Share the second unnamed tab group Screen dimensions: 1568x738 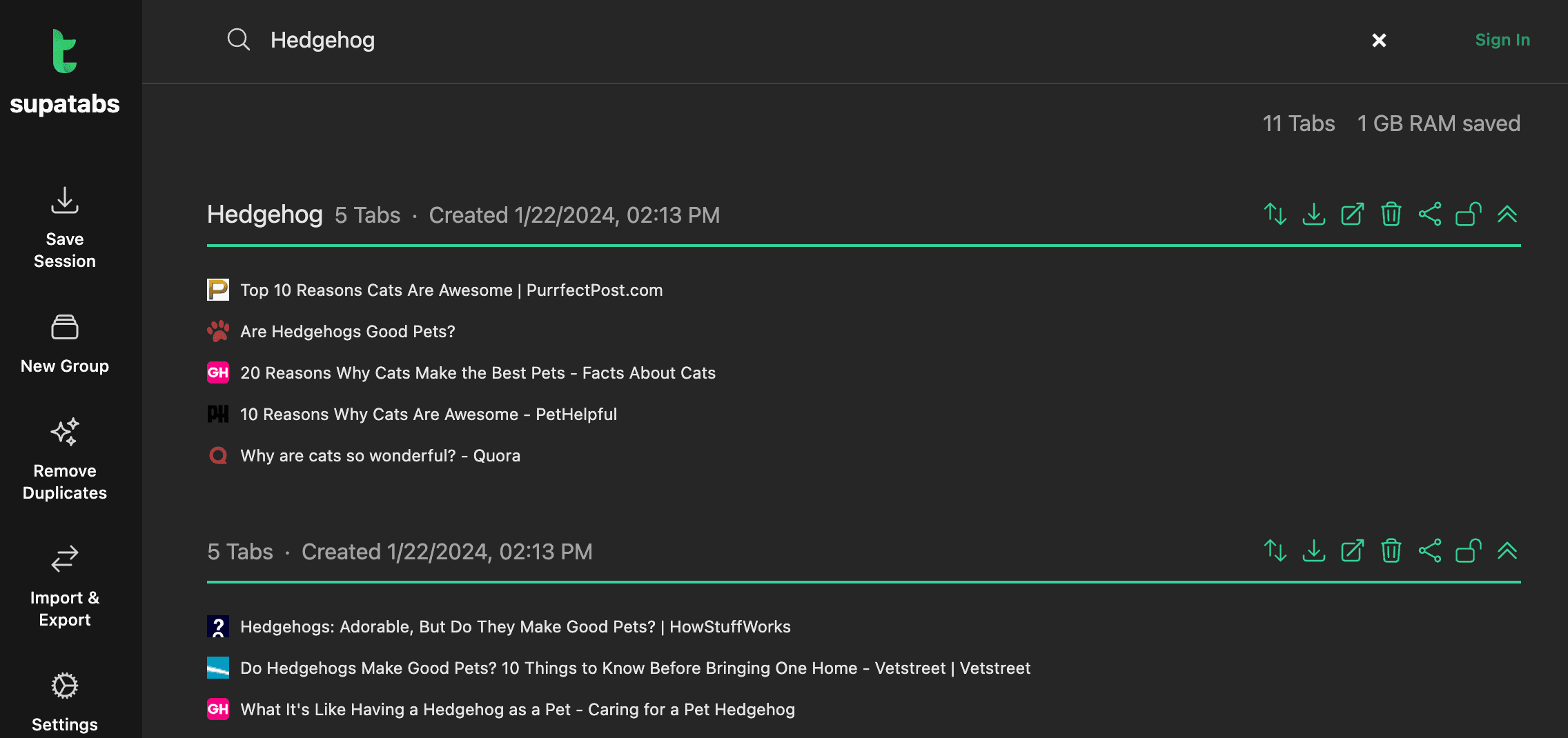1429,551
